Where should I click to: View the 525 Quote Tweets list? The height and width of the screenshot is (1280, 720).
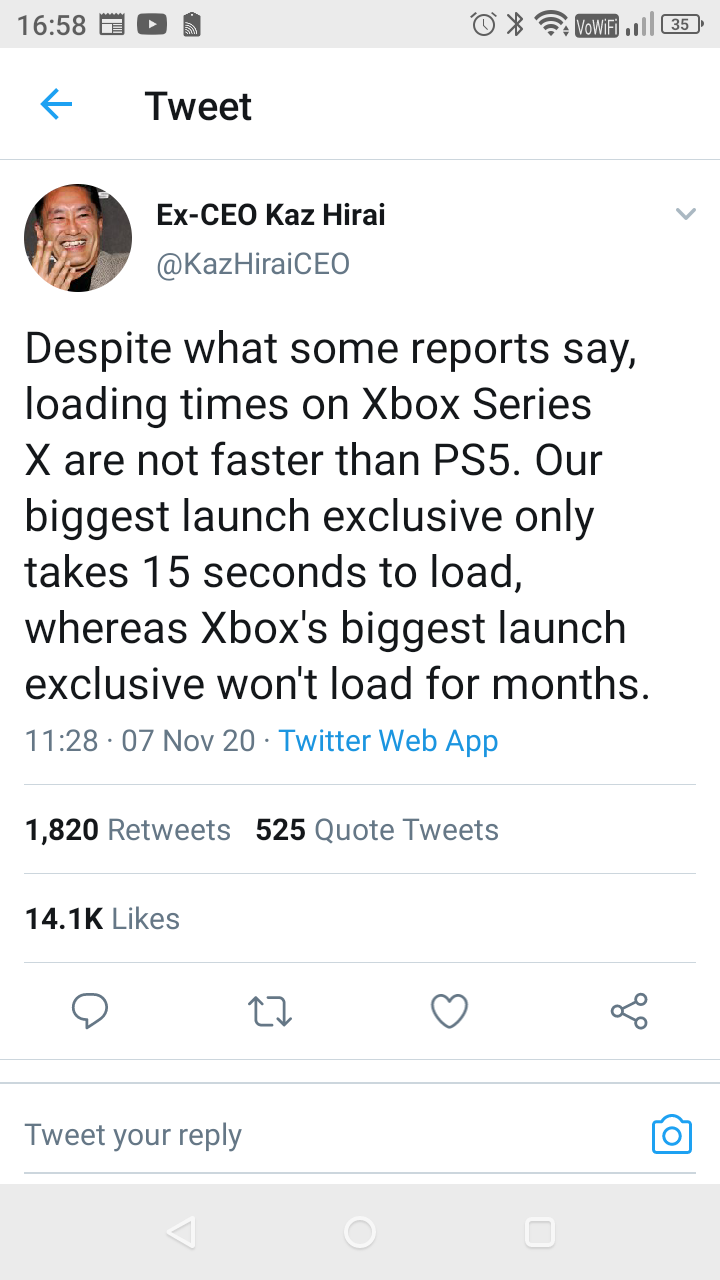pyautogui.click(x=377, y=830)
